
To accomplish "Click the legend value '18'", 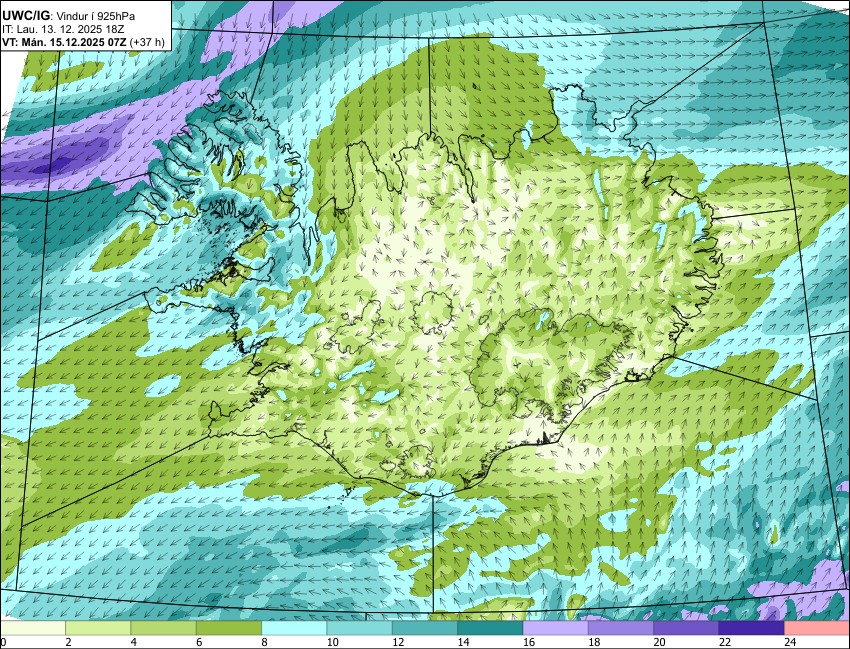I will point(594,642).
